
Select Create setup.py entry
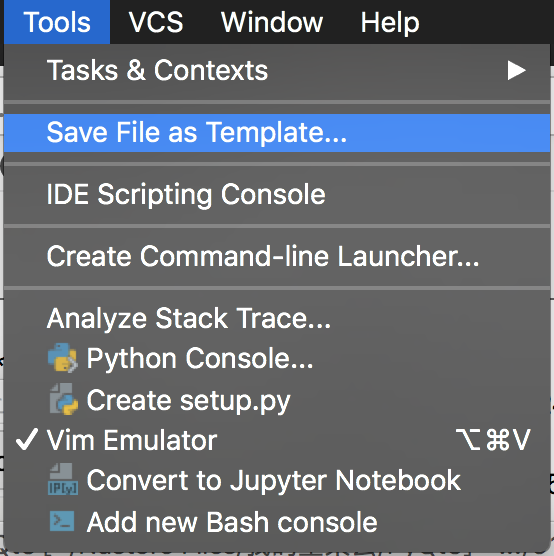click(277, 400)
